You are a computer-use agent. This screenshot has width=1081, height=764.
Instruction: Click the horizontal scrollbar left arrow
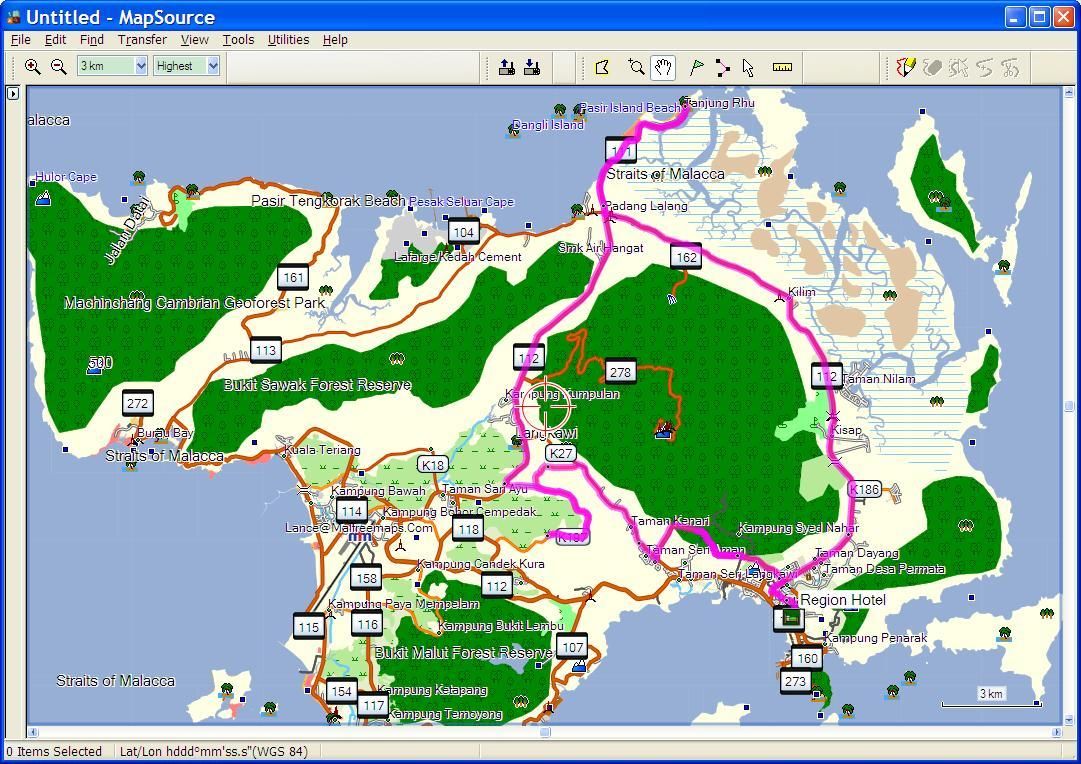pos(32,732)
